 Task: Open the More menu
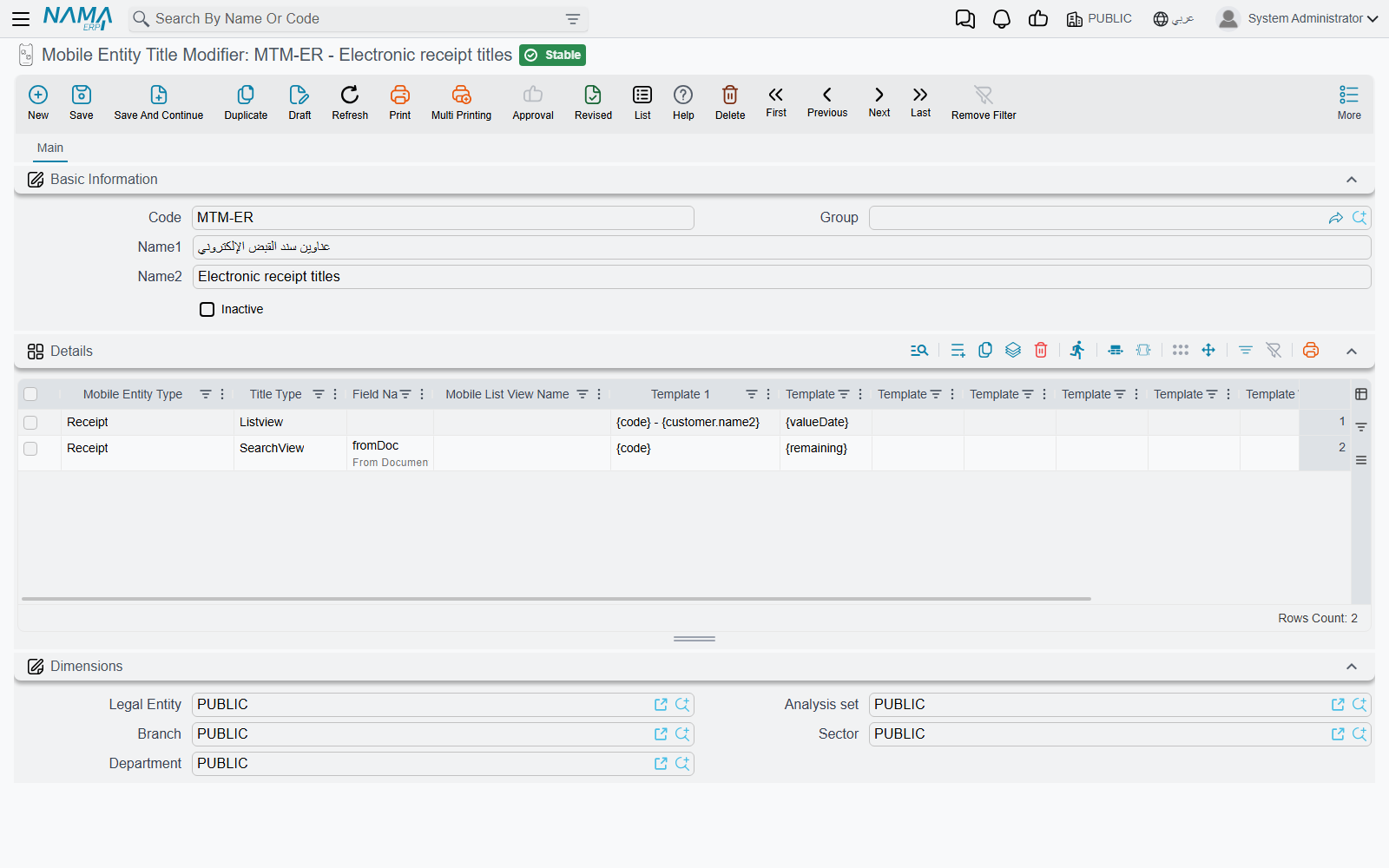[x=1349, y=102]
